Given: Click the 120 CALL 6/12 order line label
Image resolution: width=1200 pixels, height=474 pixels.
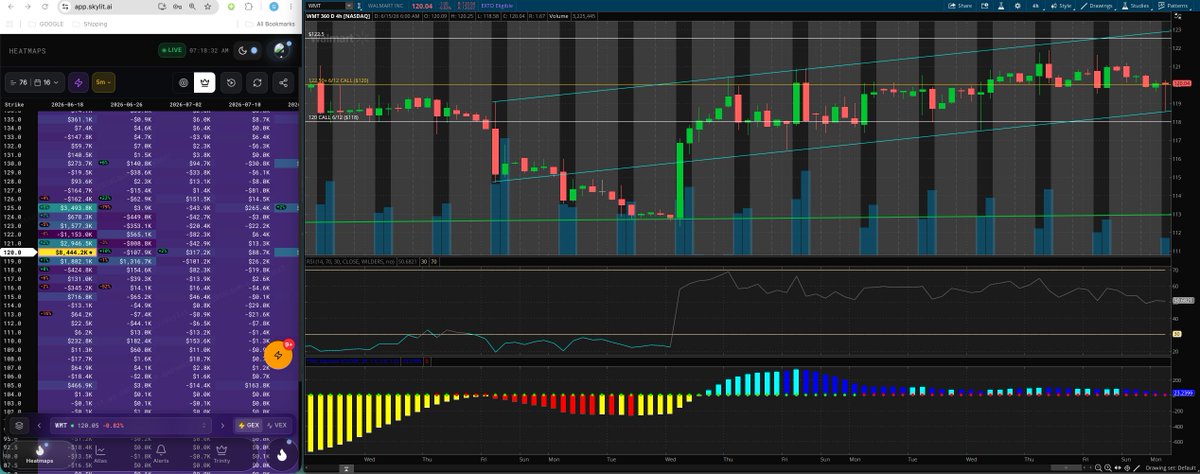Looking at the screenshot, I should 331,118.
